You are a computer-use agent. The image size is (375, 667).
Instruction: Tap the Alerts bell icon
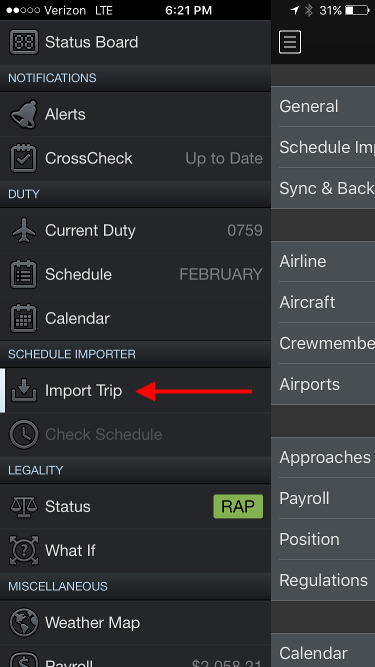point(24,114)
